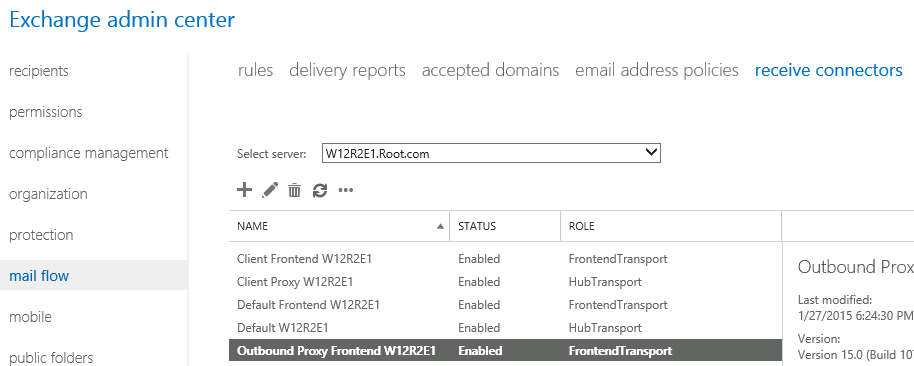
Task: Go to the accepted domains tab
Action: [x=490, y=71]
